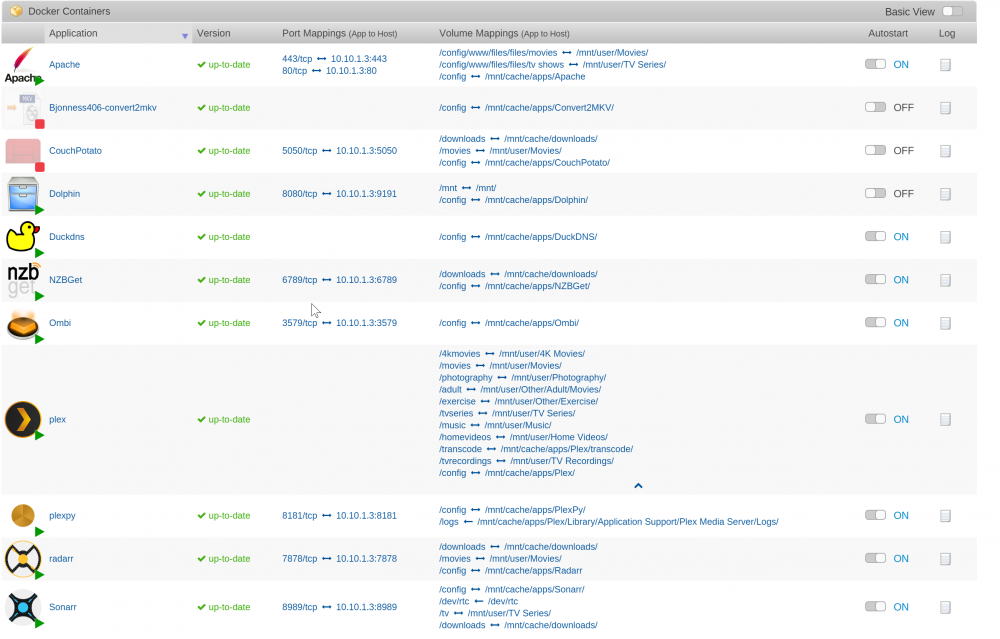Open the Apache container name link
The height and width of the screenshot is (639, 1000).
click(64, 64)
